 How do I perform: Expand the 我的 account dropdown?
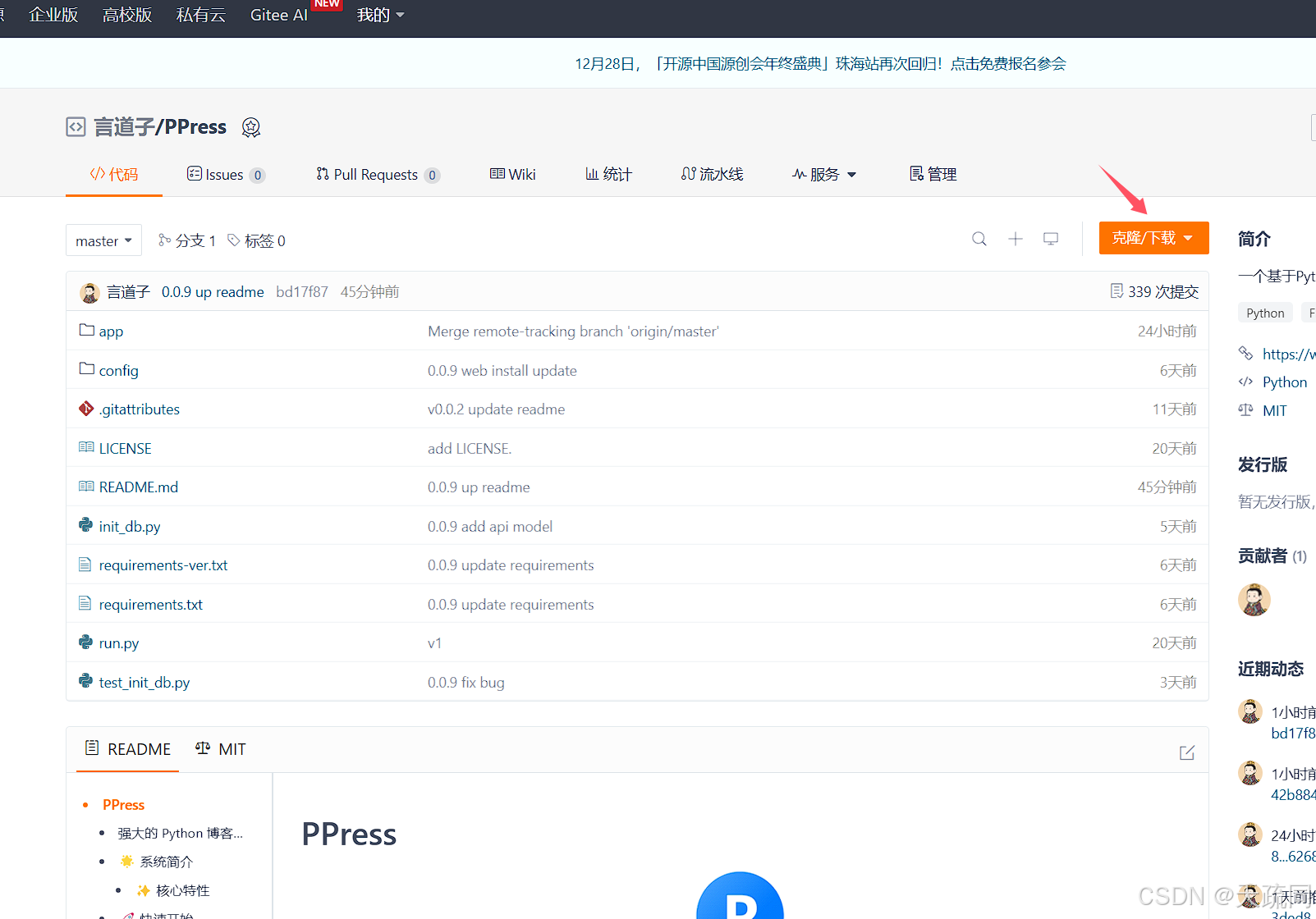[x=379, y=14]
